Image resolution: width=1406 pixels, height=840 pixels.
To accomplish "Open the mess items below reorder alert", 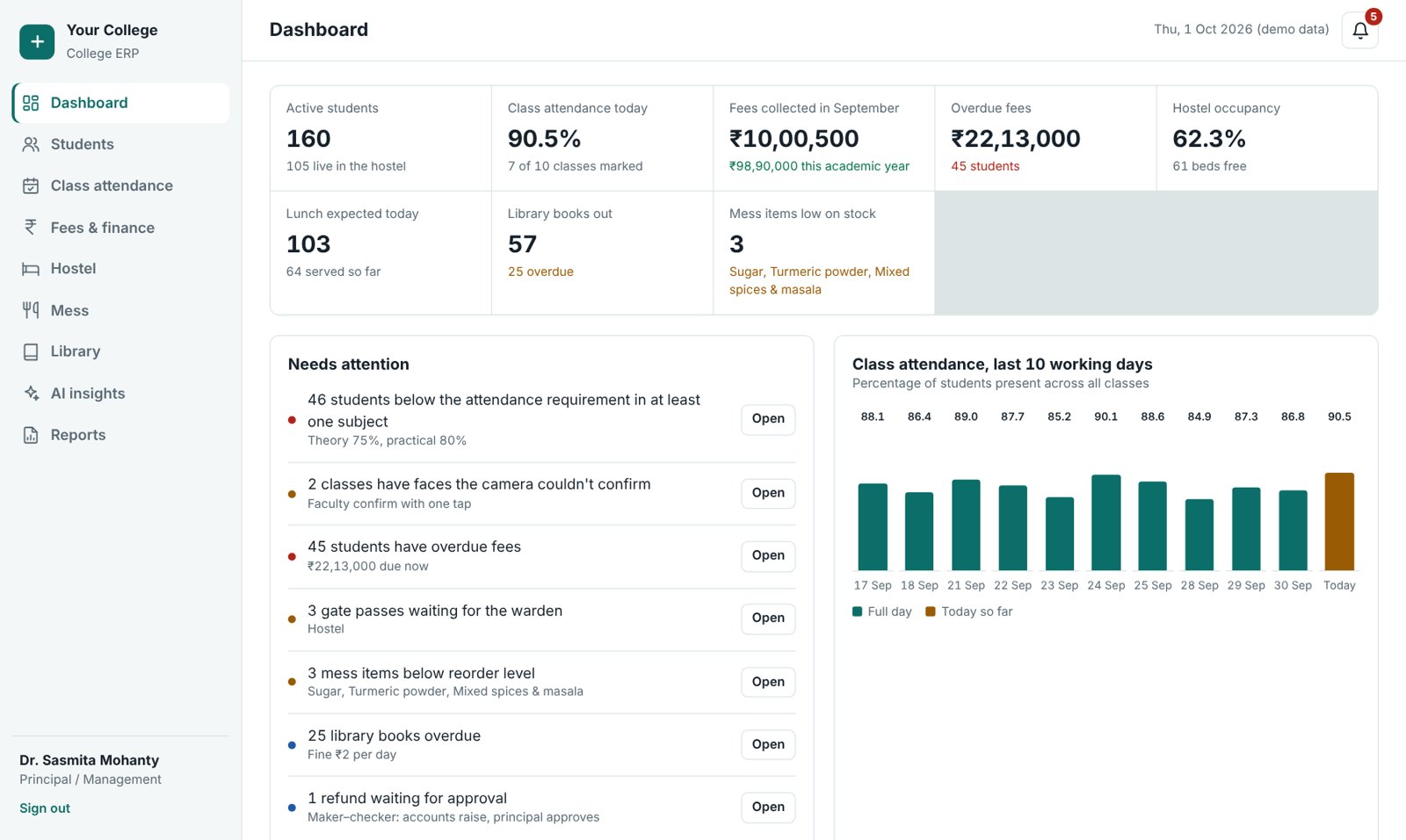I will (768, 682).
